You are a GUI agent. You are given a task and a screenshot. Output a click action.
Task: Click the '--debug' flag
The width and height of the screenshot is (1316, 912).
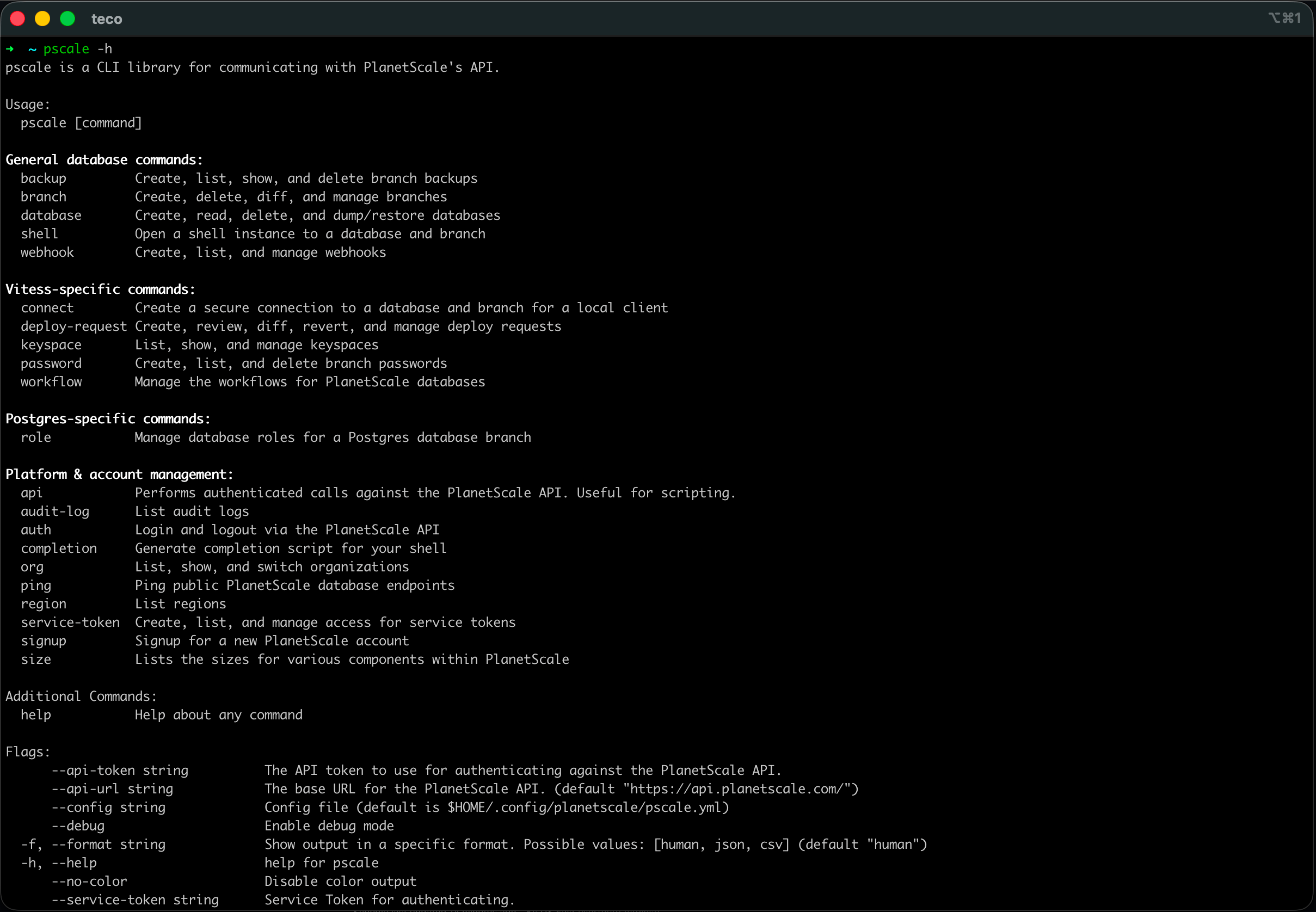(78, 826)
